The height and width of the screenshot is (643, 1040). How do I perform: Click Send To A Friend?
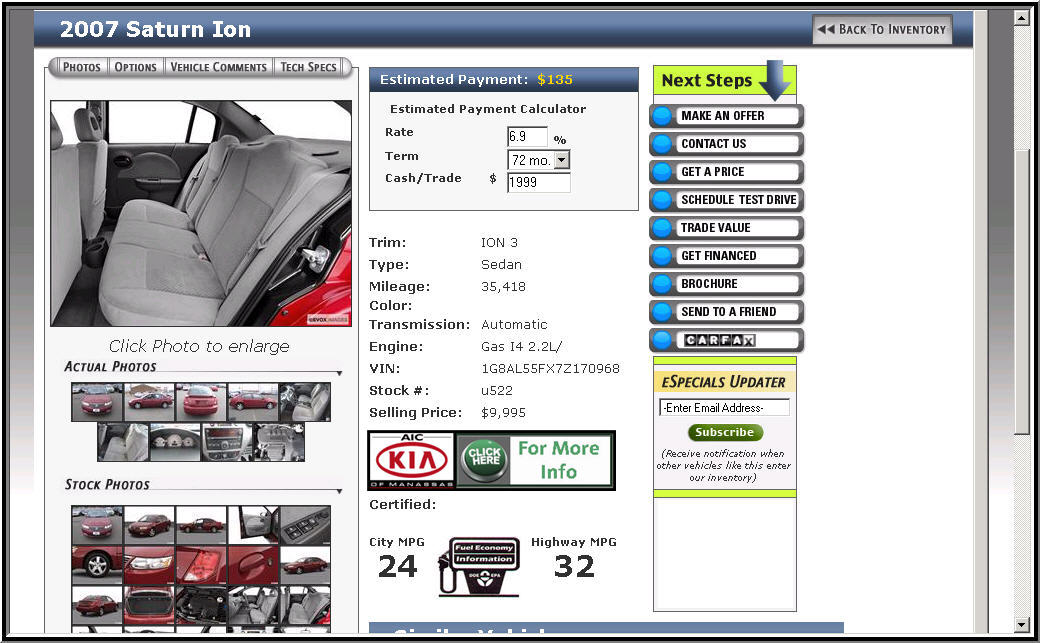[x=726, y=312]
